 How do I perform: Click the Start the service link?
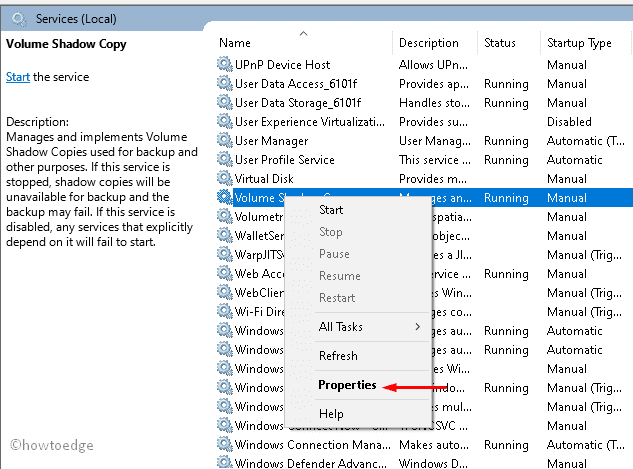[17, 77]
